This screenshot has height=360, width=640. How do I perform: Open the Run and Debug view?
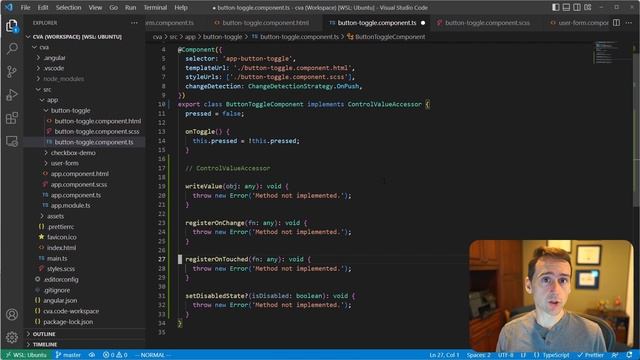[12, 95]
